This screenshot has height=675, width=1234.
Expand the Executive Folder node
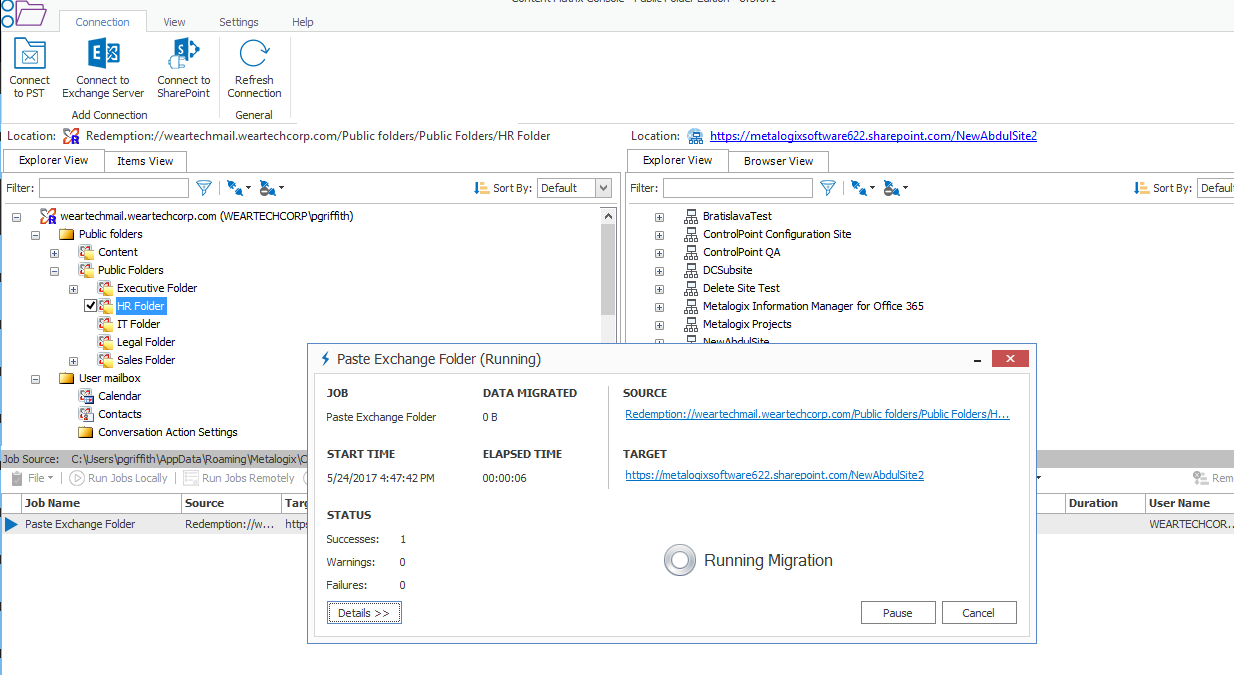[74, 288]
